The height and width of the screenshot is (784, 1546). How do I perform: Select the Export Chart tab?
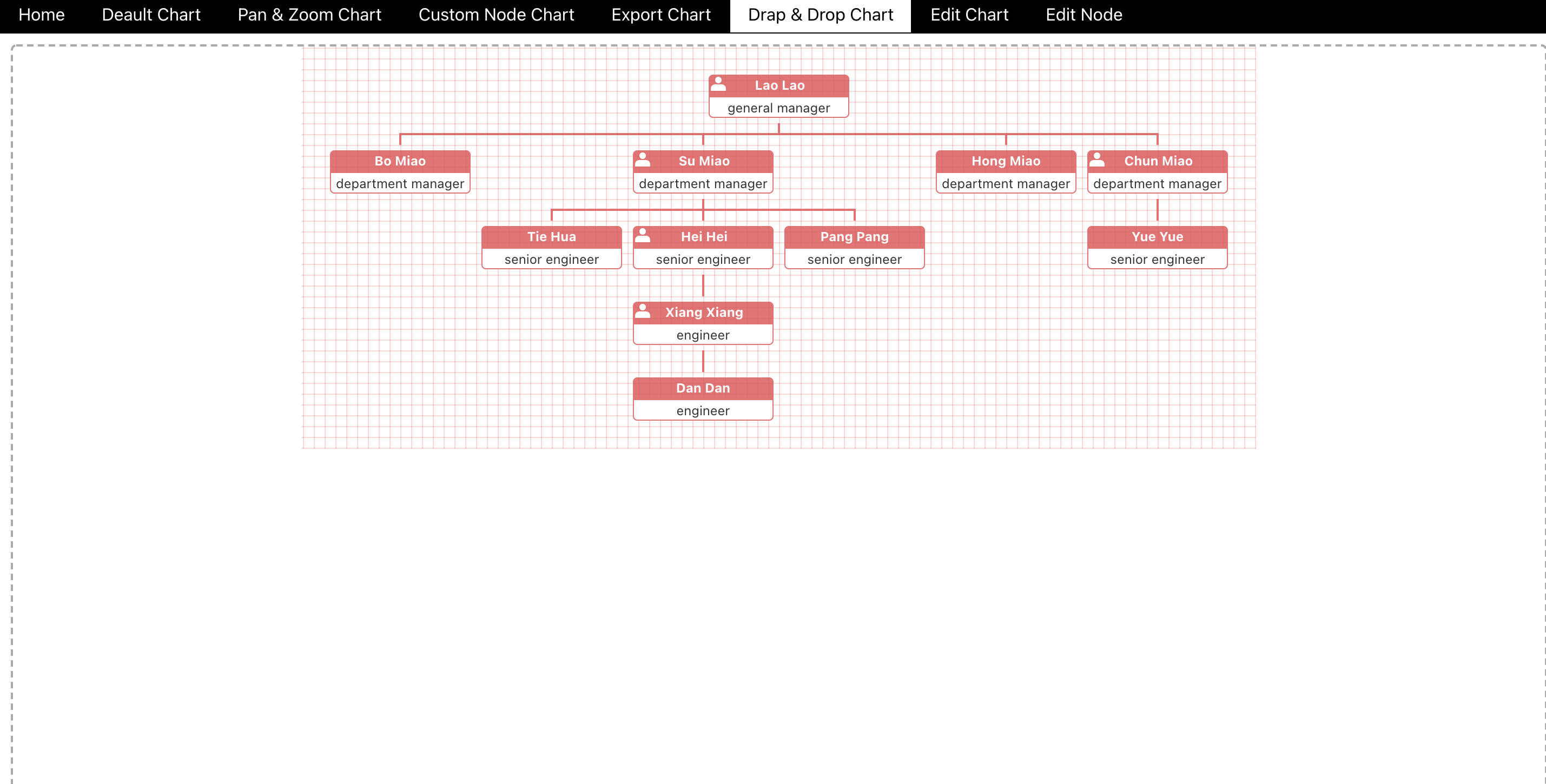point(661,15)
